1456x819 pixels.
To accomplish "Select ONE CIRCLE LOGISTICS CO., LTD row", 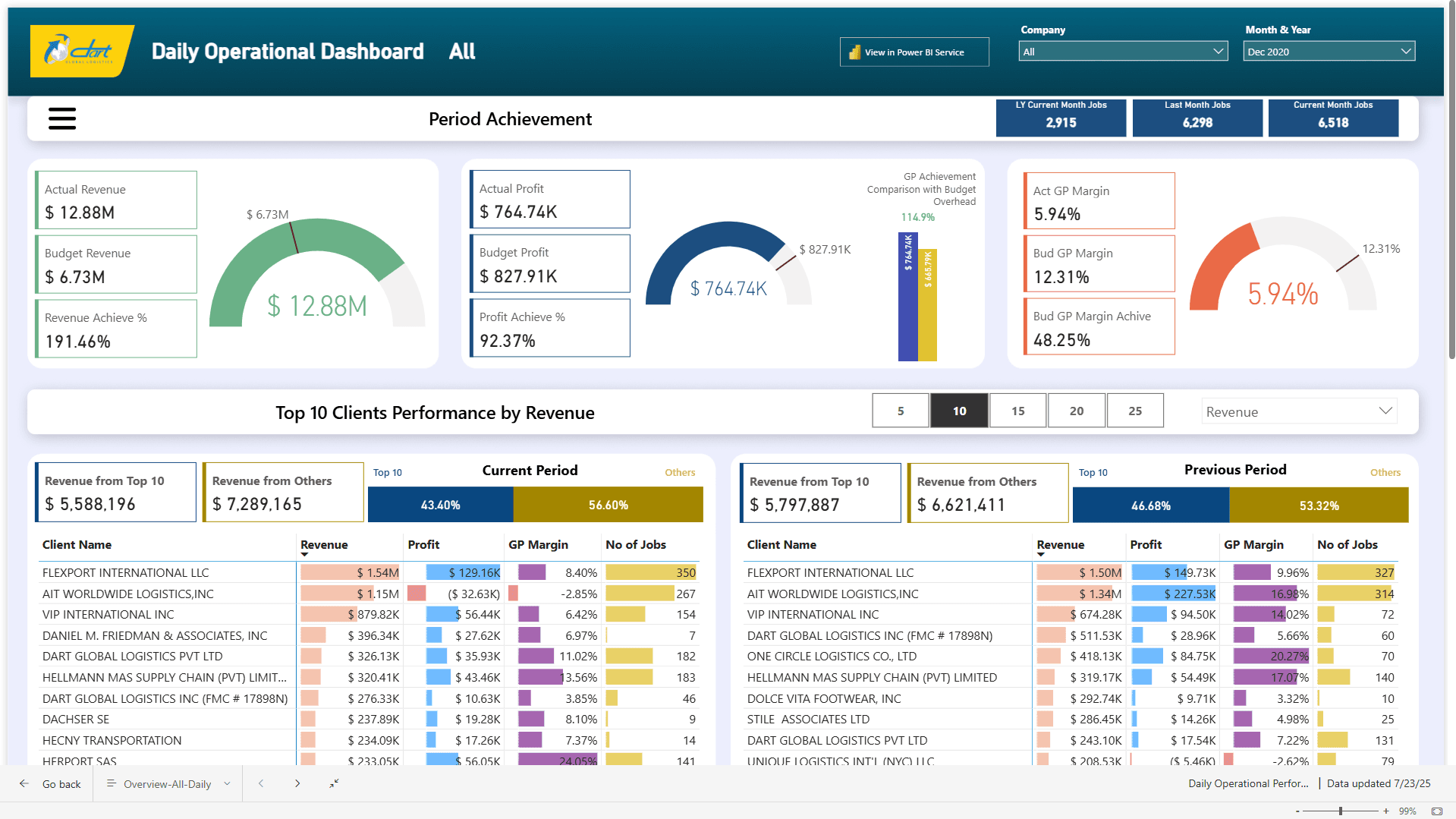I will coord(832,656).
